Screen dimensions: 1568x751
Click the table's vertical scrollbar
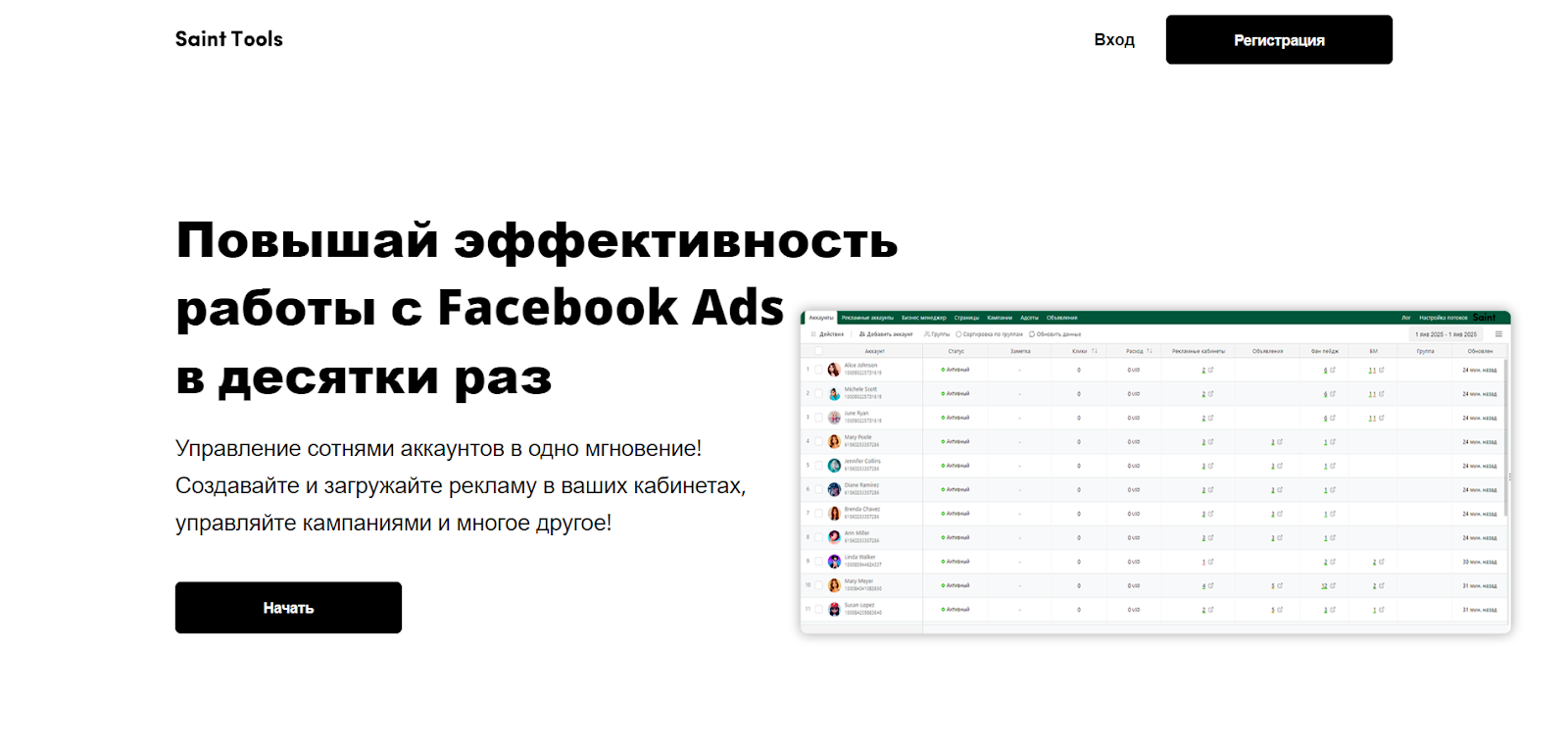click(x=1505, y=438)
